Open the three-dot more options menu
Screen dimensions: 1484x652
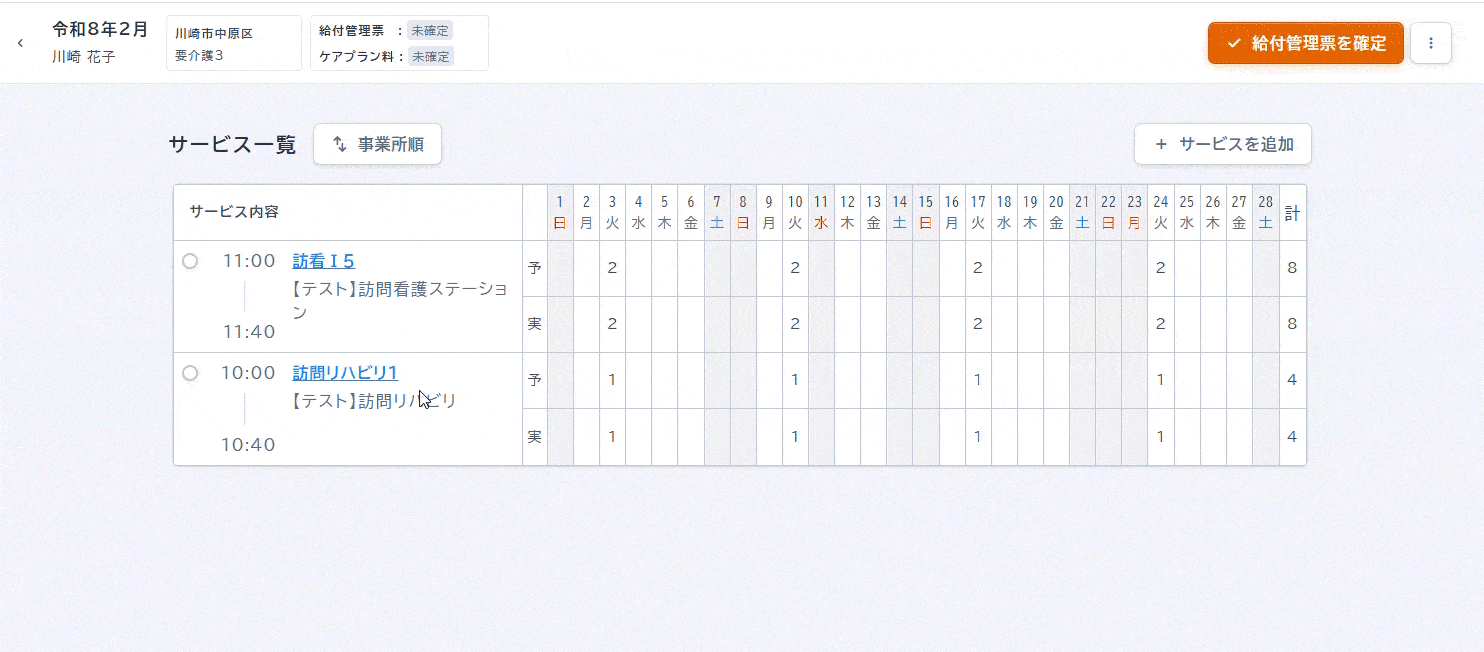[x=1430, y=43]
